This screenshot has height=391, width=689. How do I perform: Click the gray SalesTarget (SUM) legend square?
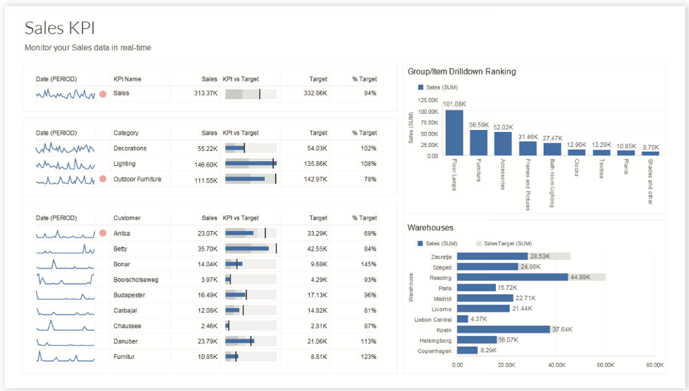[479, 243]
